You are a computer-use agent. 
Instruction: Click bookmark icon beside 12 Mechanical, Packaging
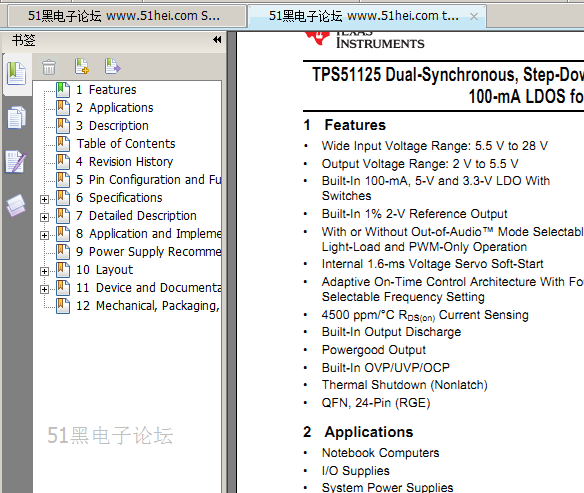[63, 306]
